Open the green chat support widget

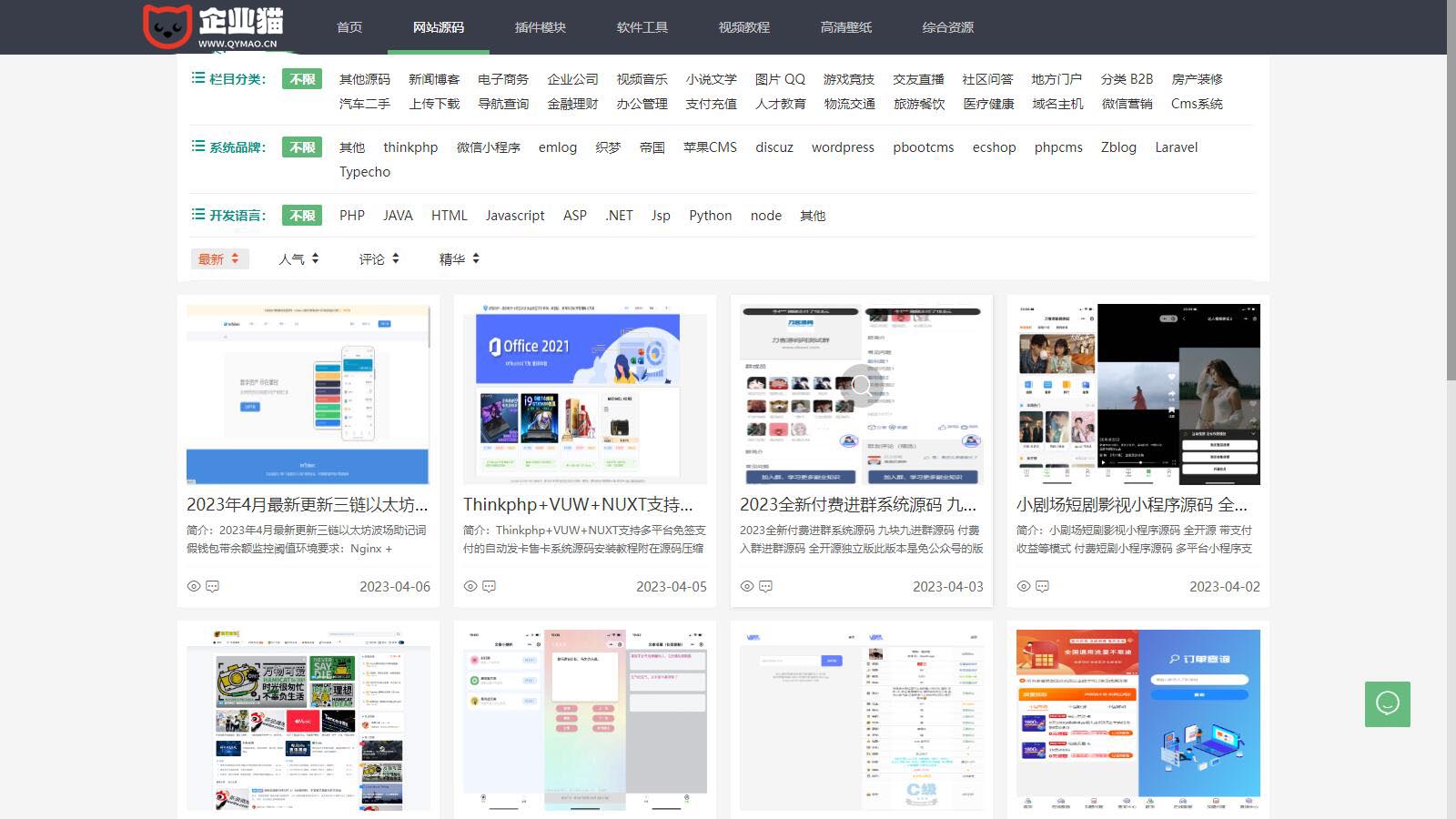coord(1387,703)
